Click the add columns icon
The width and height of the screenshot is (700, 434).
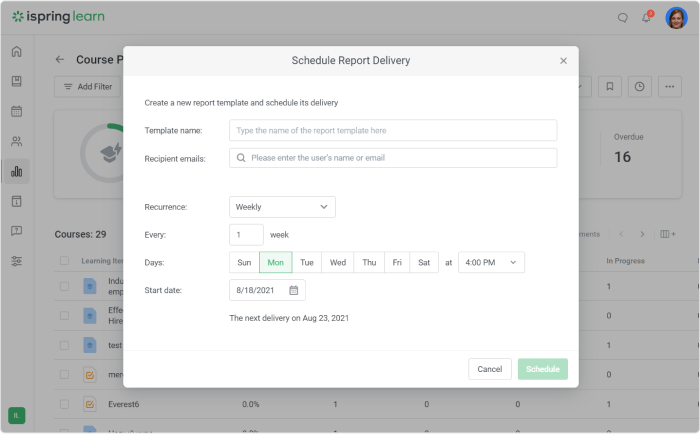click(x=668, y=234)
